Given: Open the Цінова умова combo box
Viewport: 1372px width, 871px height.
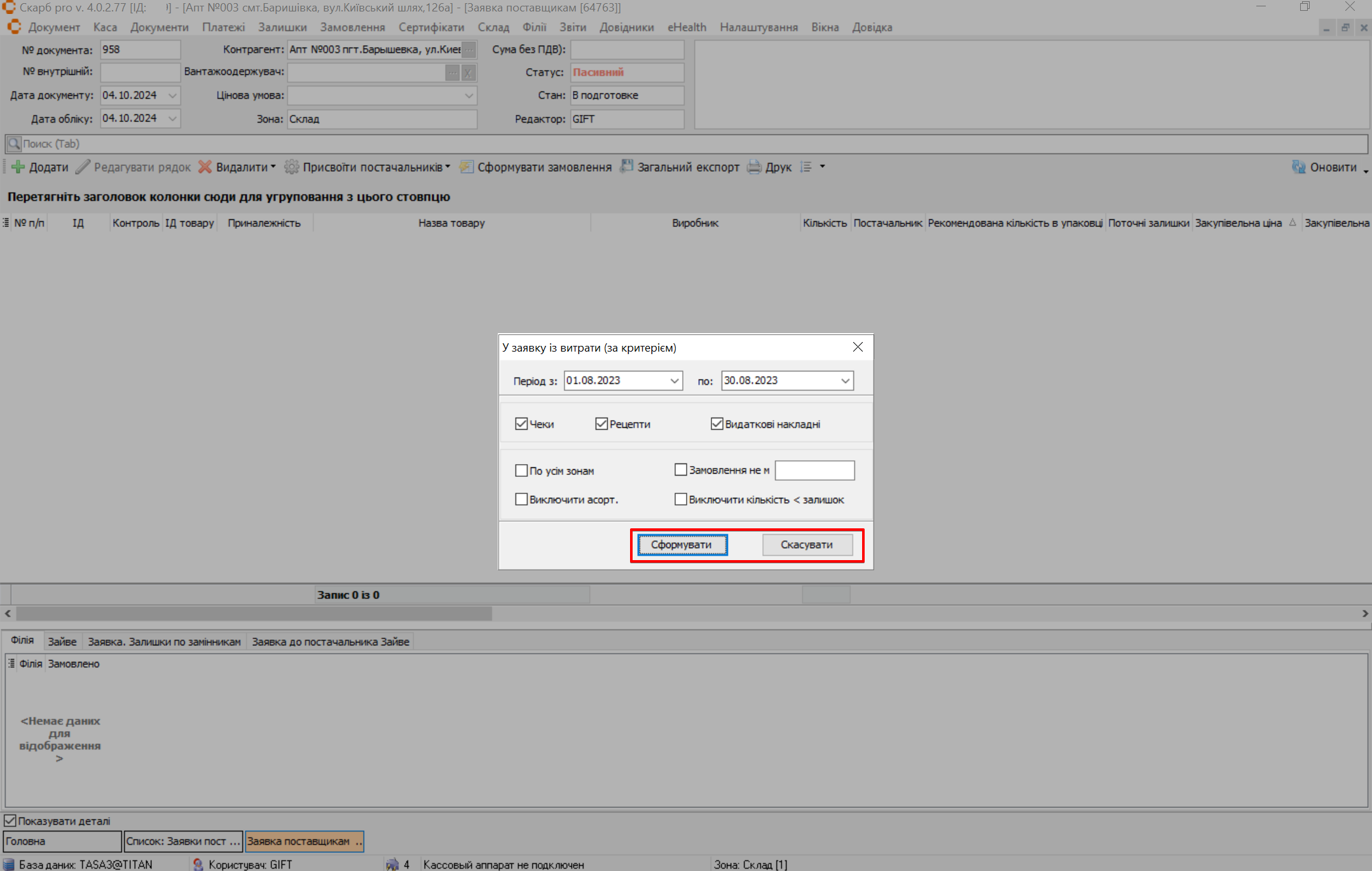Looking at the screenshot, I should click(x=469, y=95).
